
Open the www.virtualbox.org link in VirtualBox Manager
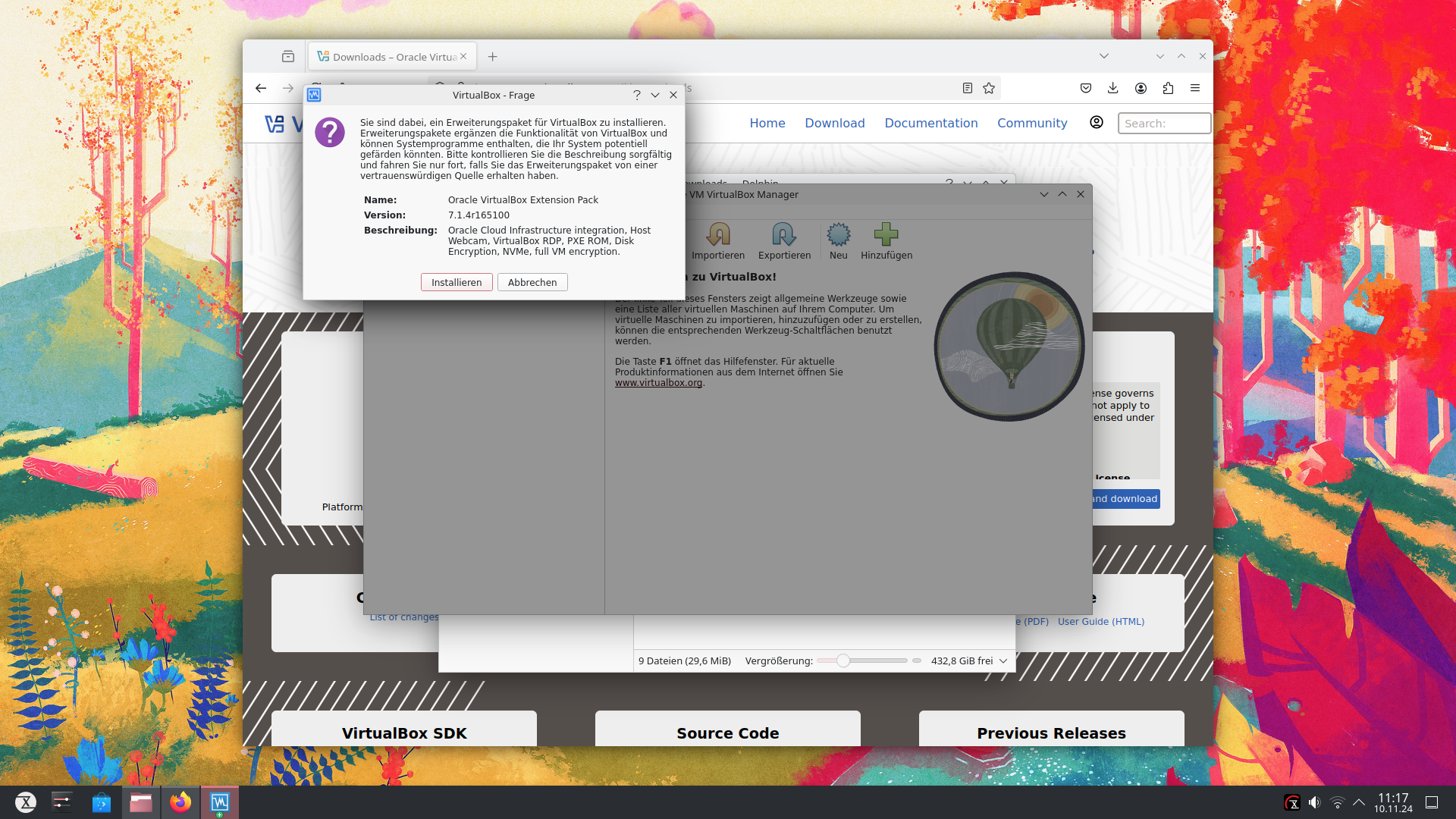tap(658, 383)
